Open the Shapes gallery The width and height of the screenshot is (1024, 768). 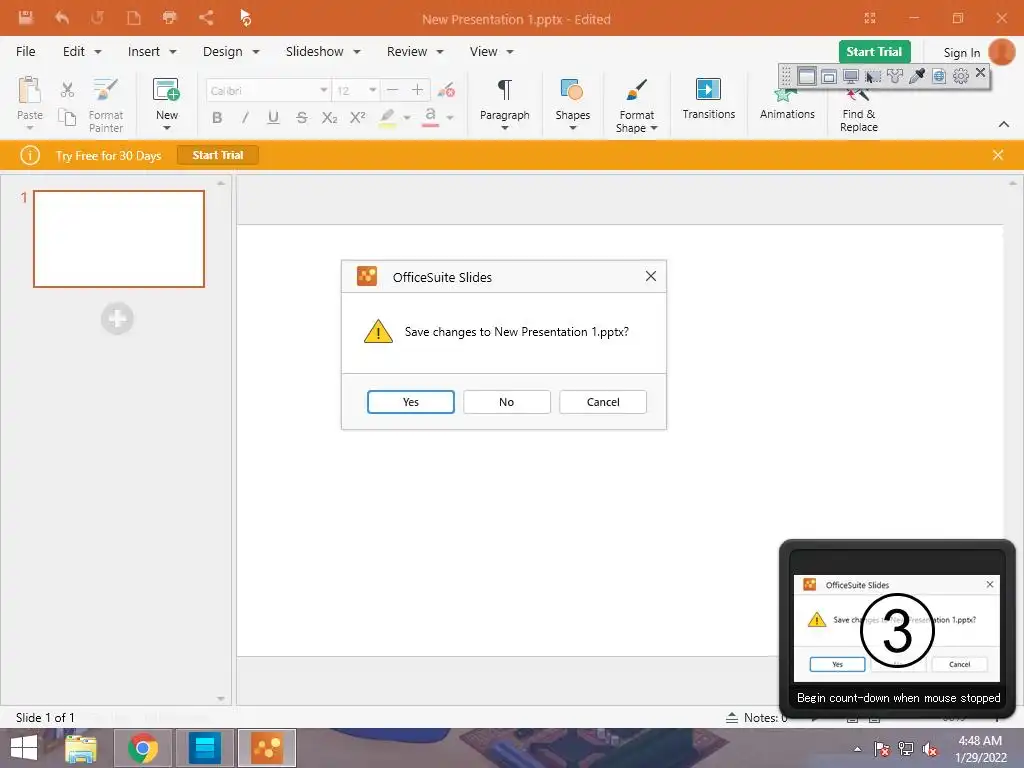(573, 104)
